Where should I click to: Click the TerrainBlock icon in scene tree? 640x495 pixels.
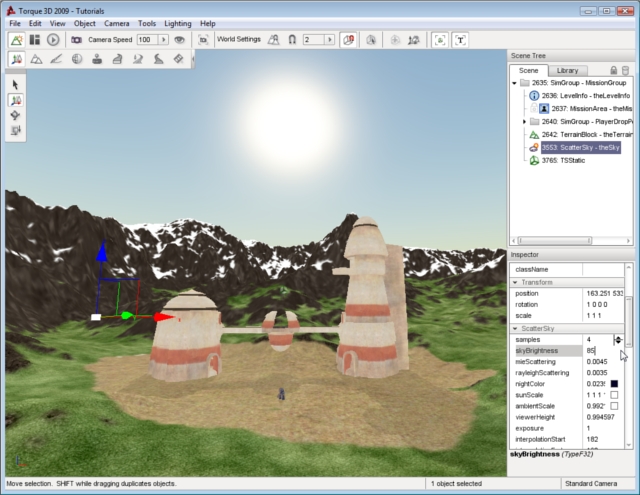(535, 134)
